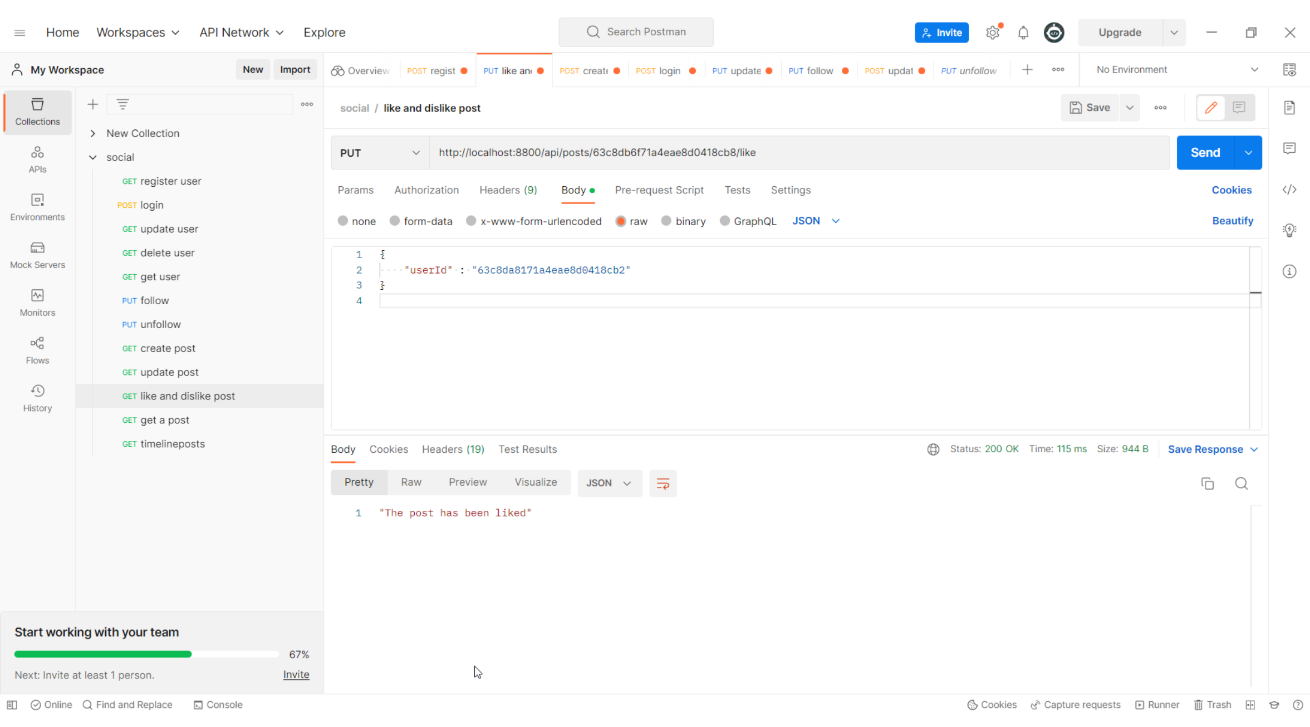Select the Environments sidebar icon
Image resolution: width=1310 pixels, height=727 pixels.
37,206
